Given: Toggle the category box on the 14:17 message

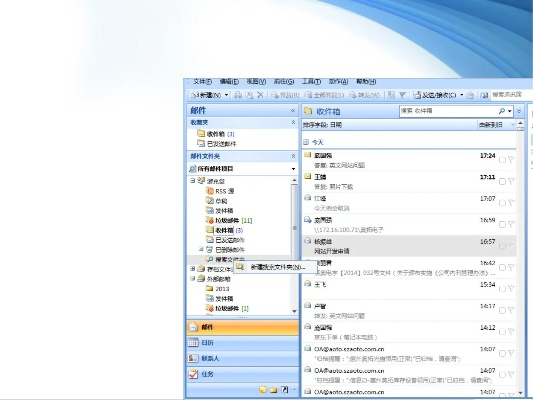Looking at the screenshot, I should (502, 310).
